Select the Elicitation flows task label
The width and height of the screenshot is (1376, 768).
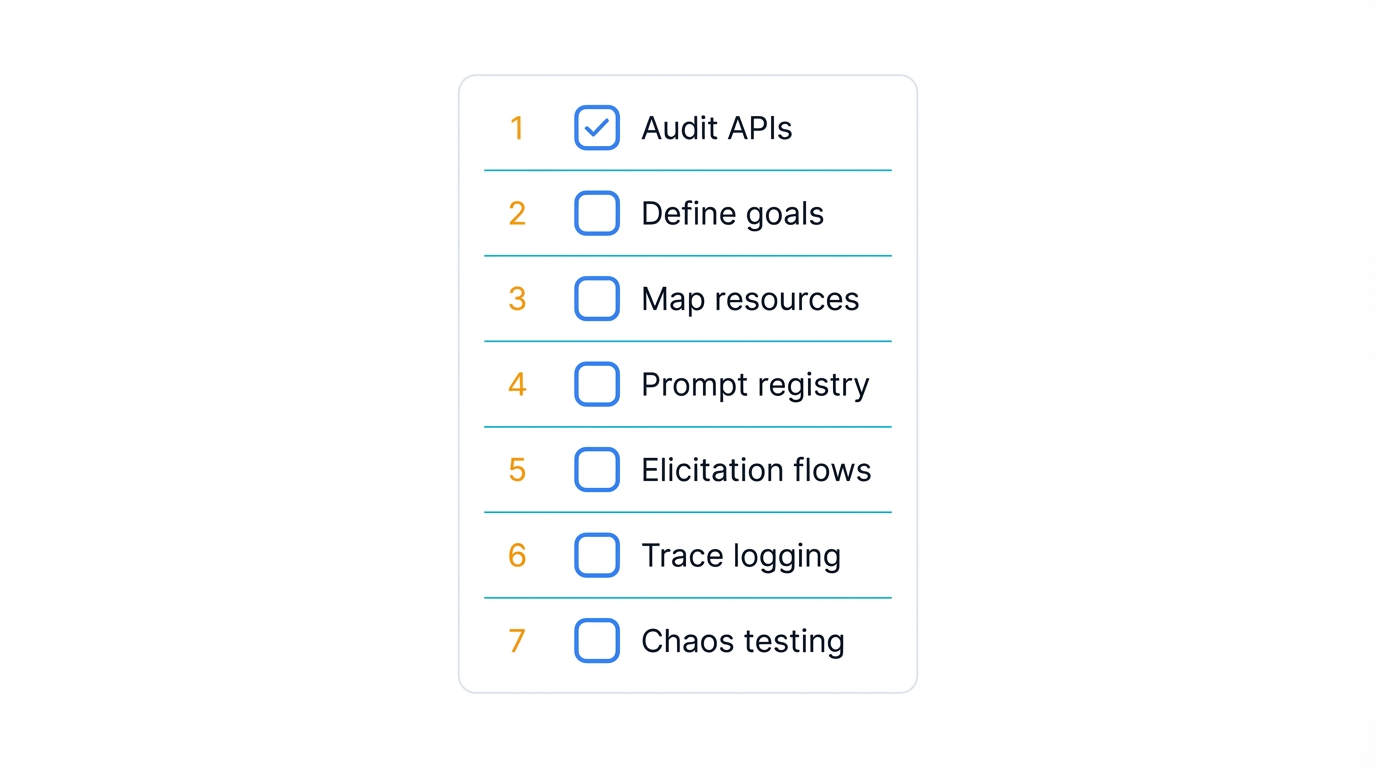point(756,470)
